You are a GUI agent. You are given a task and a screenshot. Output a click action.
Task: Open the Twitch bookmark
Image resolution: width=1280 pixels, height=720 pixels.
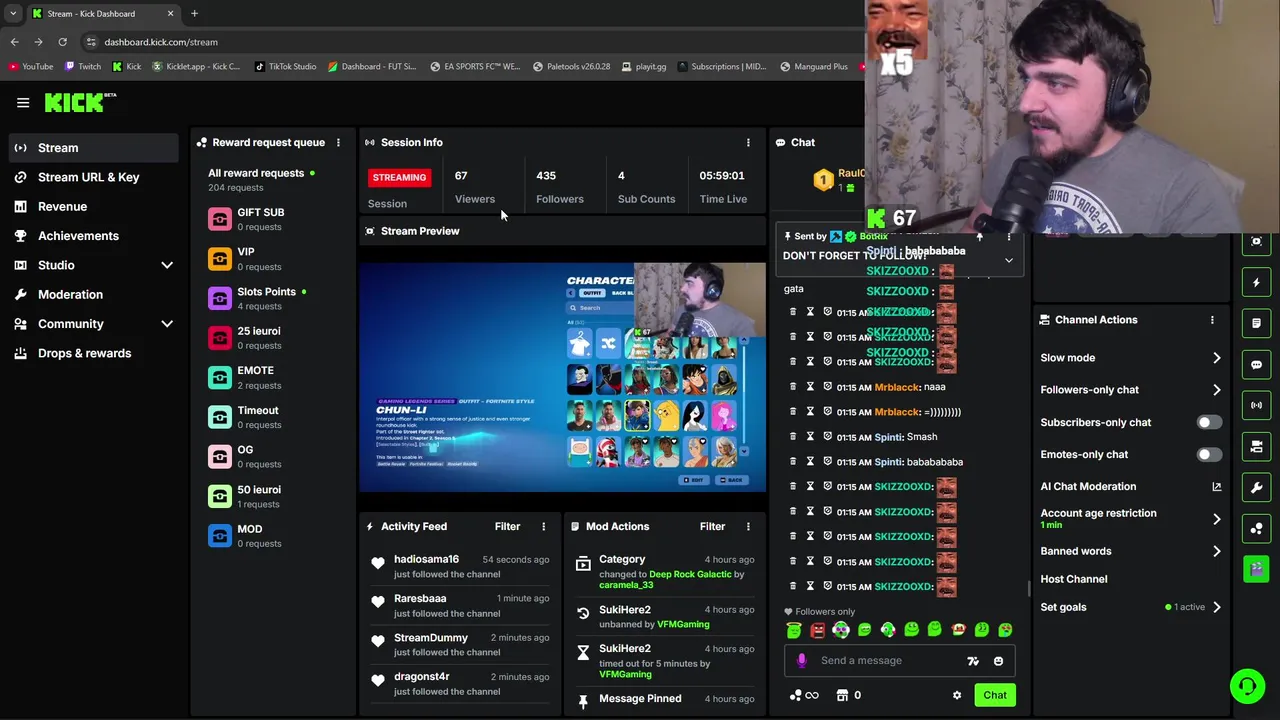pos(83,67)
